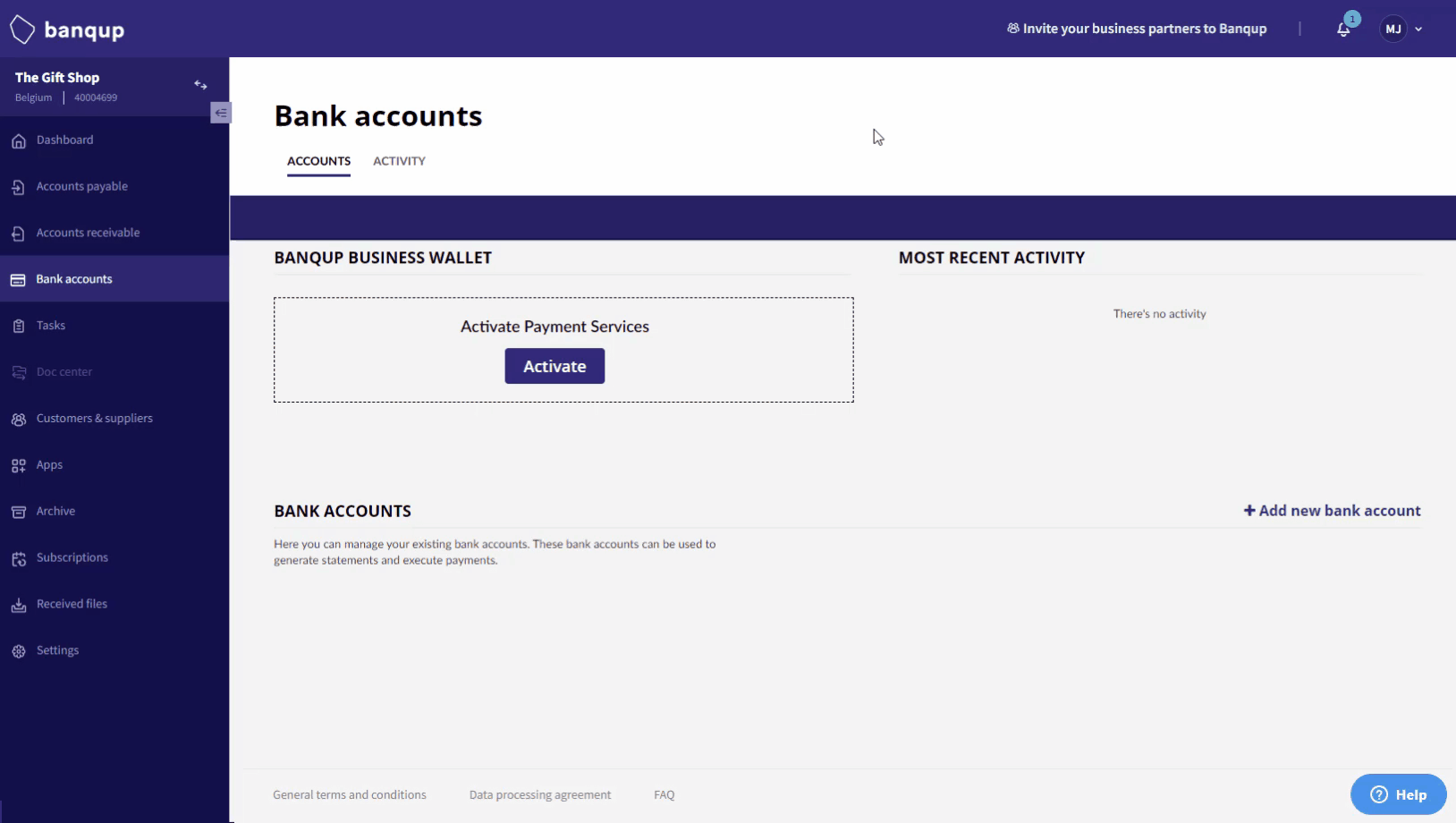This screenshot has height=823, width=1456.
Task: Click the banqup logo icon
Action: pos(22,30)
